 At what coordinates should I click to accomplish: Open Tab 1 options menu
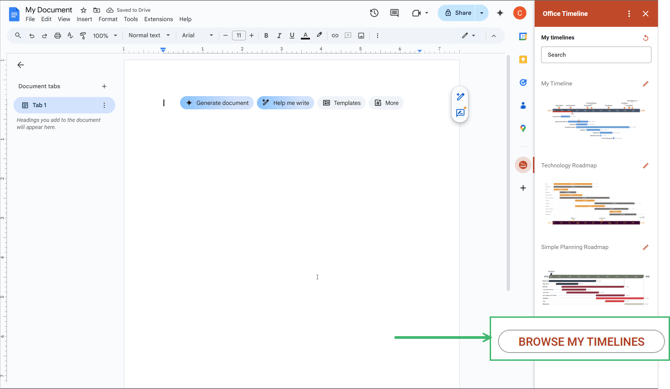point(104,105)
